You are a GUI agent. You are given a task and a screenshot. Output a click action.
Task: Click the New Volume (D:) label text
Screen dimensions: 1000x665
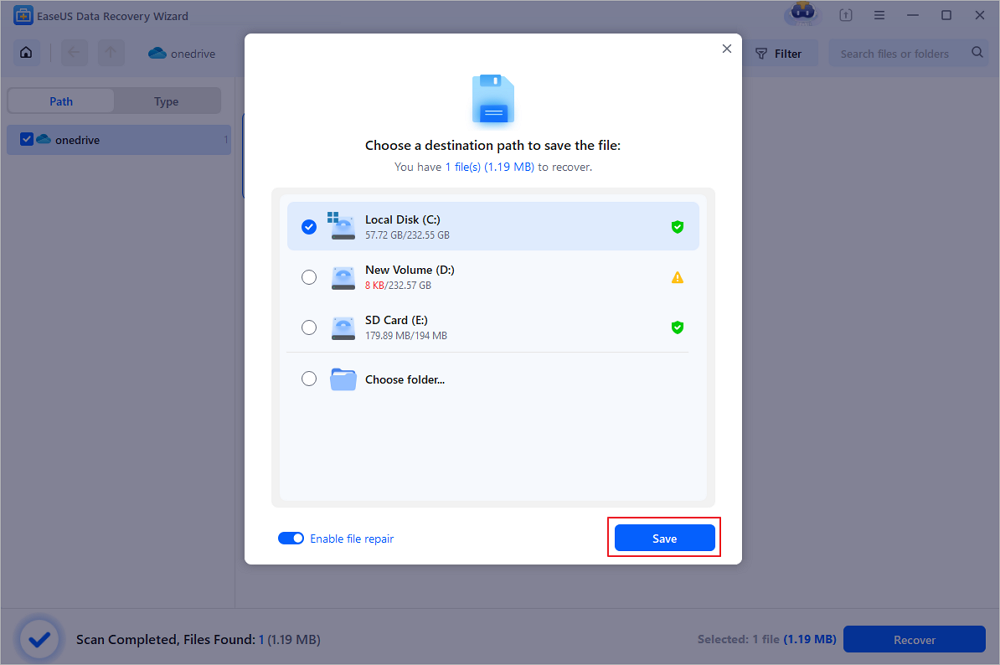coord(409,270)
